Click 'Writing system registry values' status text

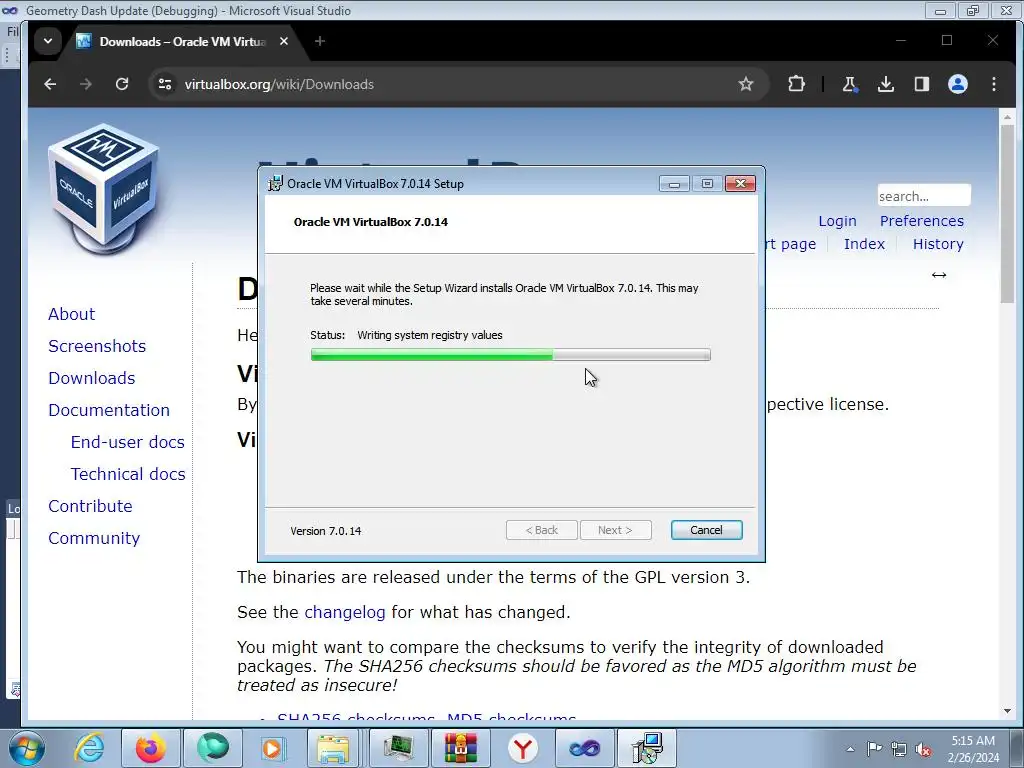click(x=430, y=335)
